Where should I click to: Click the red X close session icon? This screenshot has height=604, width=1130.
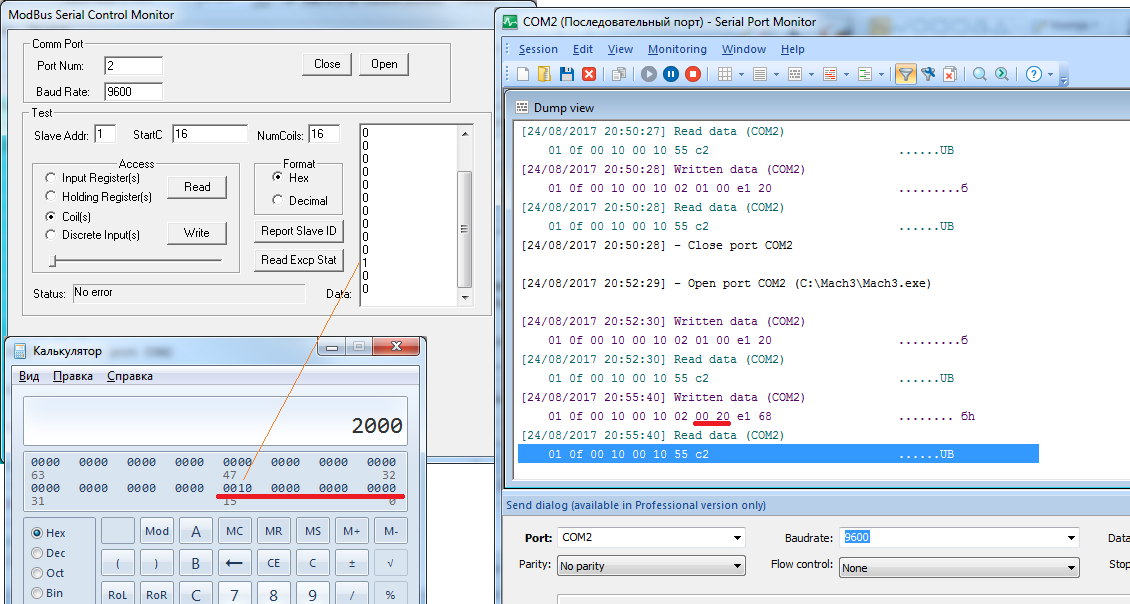589,74
